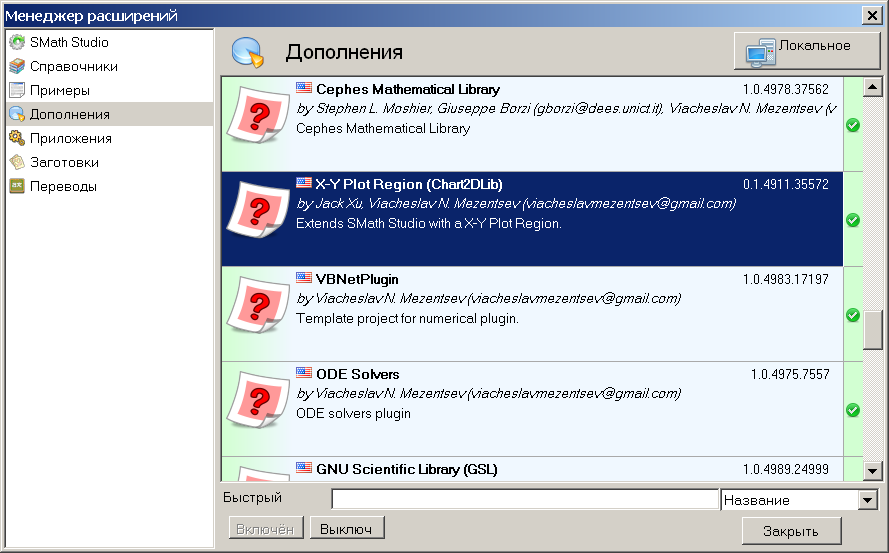
Task: Select Дополнения in the left sidebar
Action: point(70,115)
